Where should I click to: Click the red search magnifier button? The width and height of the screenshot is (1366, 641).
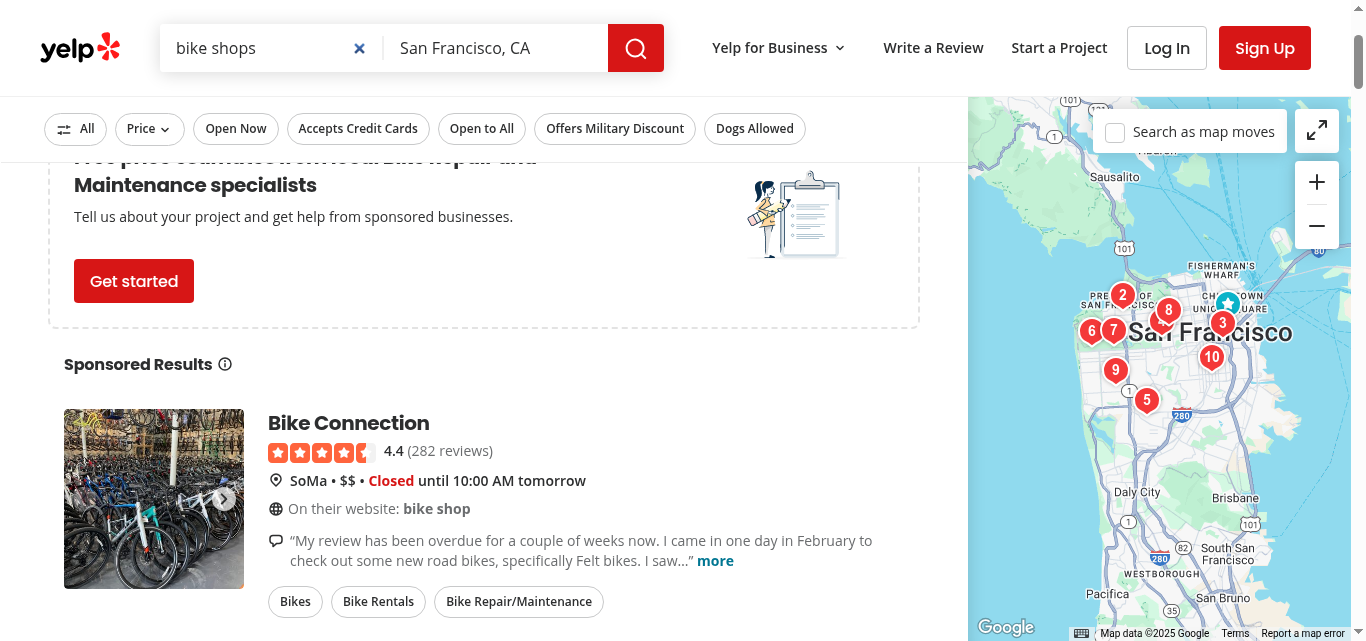(x=636, y=48)
